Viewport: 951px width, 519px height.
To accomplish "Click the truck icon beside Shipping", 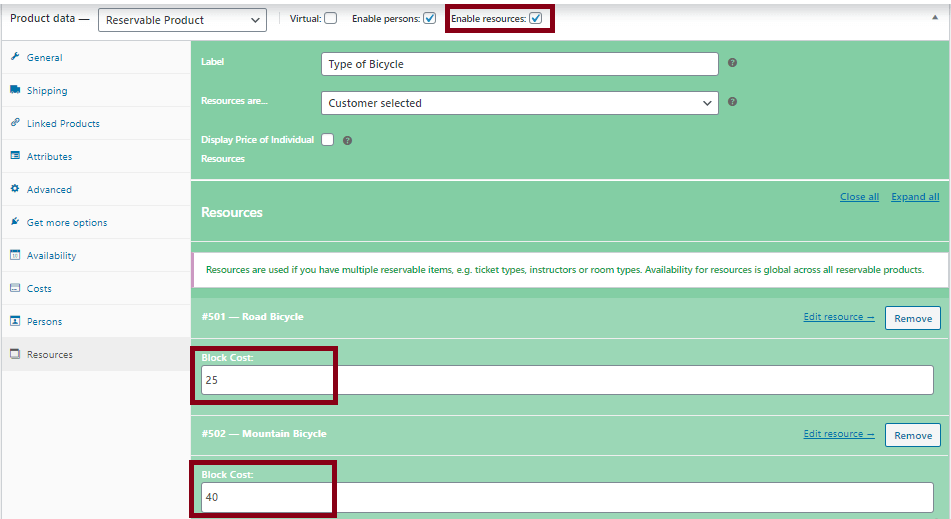I will (15, 90).
